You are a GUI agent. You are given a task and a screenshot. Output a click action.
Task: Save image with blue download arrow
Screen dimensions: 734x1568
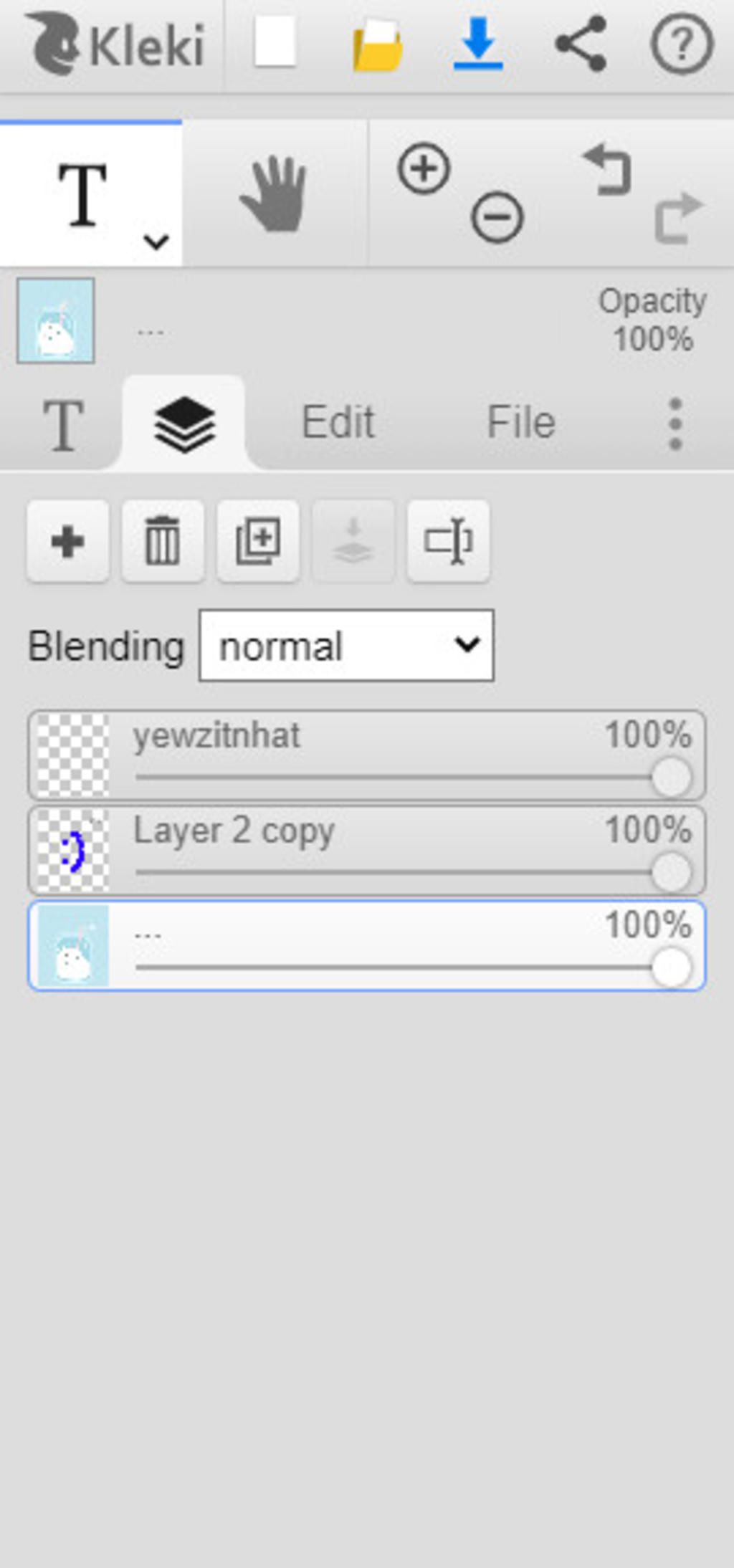coord(478,44)
